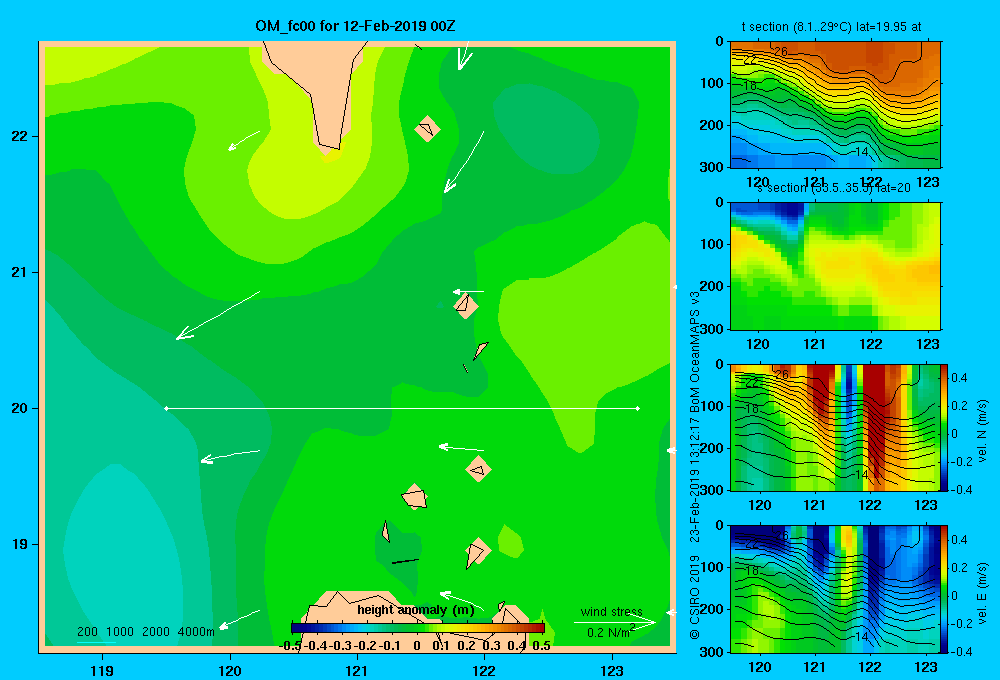Screen dimensions: 1000x680
Task: Click longitude label 119 under the main map
Action: click(102, 670)
